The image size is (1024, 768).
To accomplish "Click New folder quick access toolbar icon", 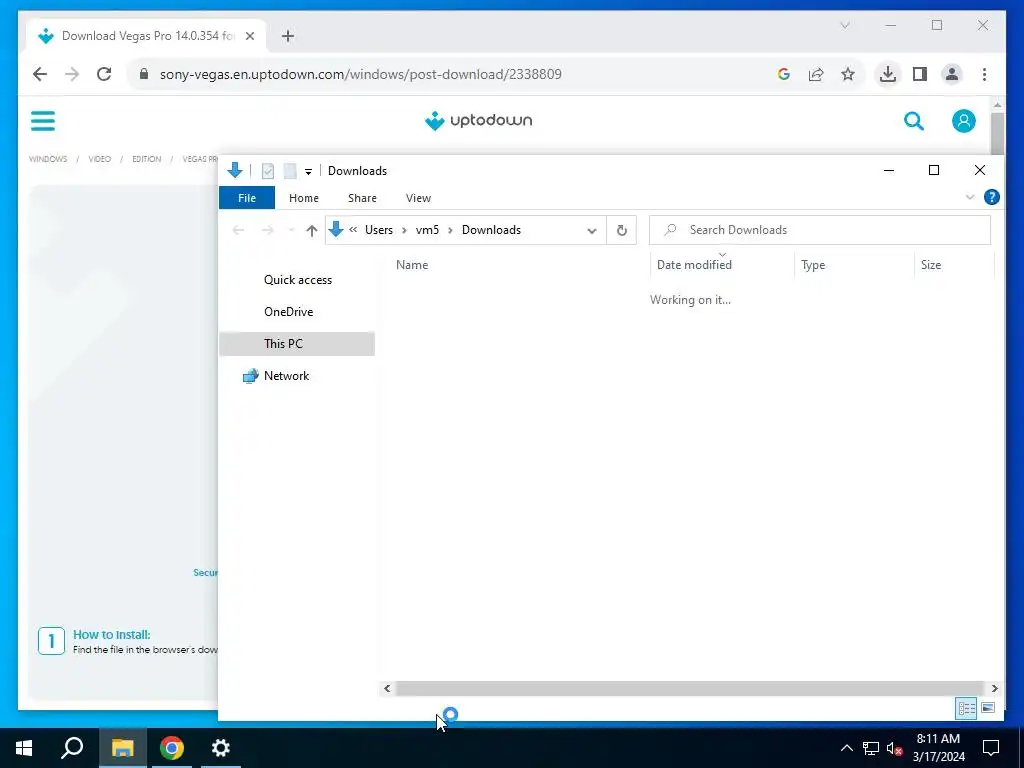I will (290, 171).
